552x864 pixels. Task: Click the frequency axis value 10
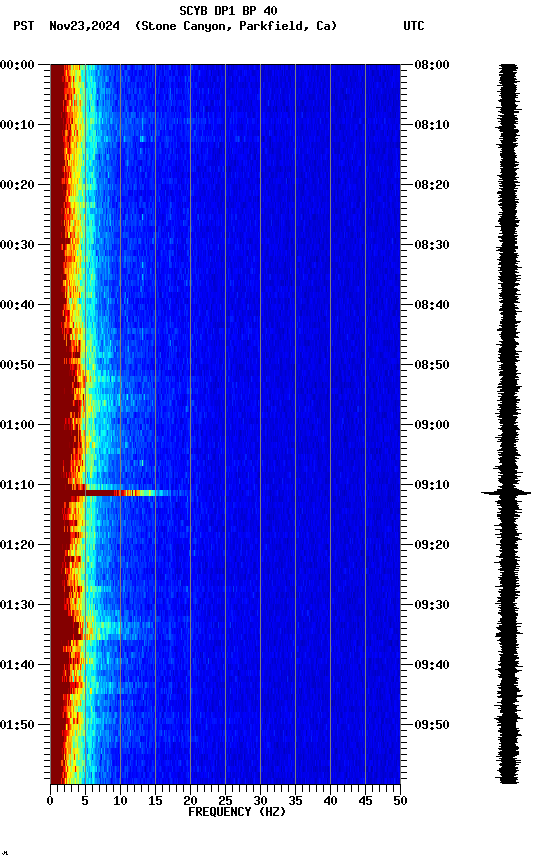point(120,802)
